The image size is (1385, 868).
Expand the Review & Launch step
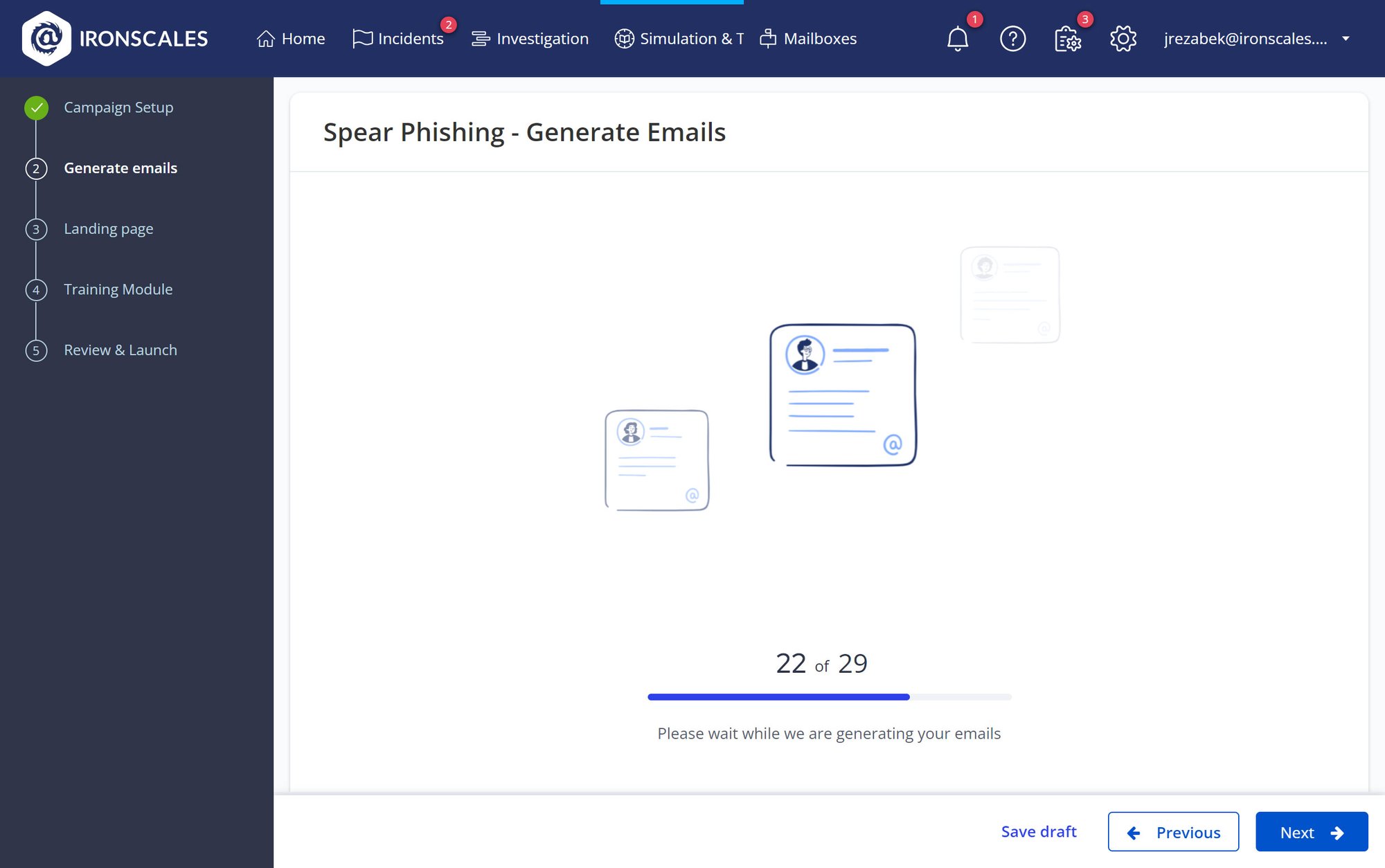[x=120, y=349]
